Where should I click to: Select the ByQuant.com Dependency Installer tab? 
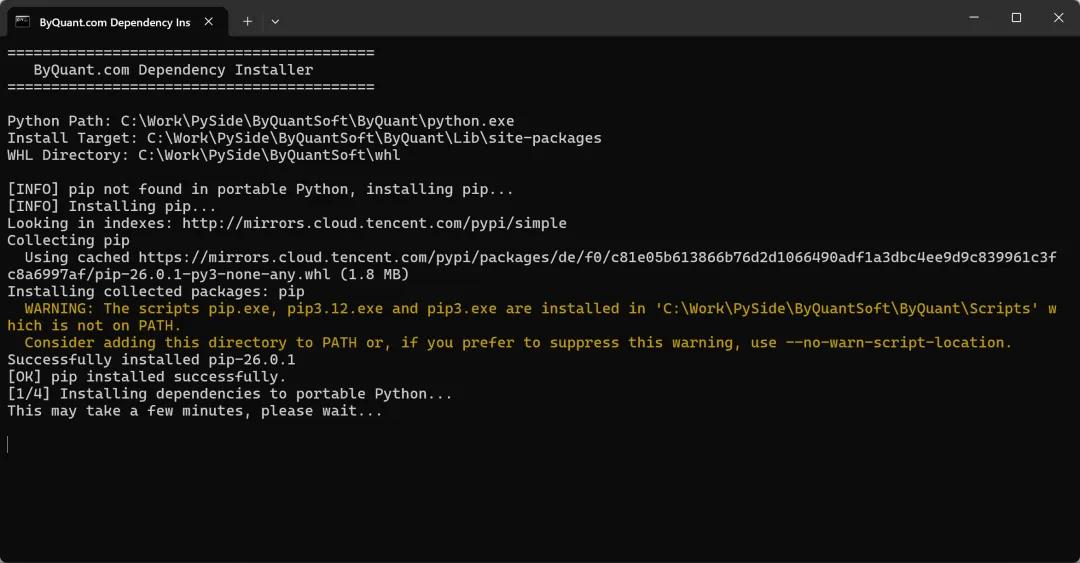[114, 22]
